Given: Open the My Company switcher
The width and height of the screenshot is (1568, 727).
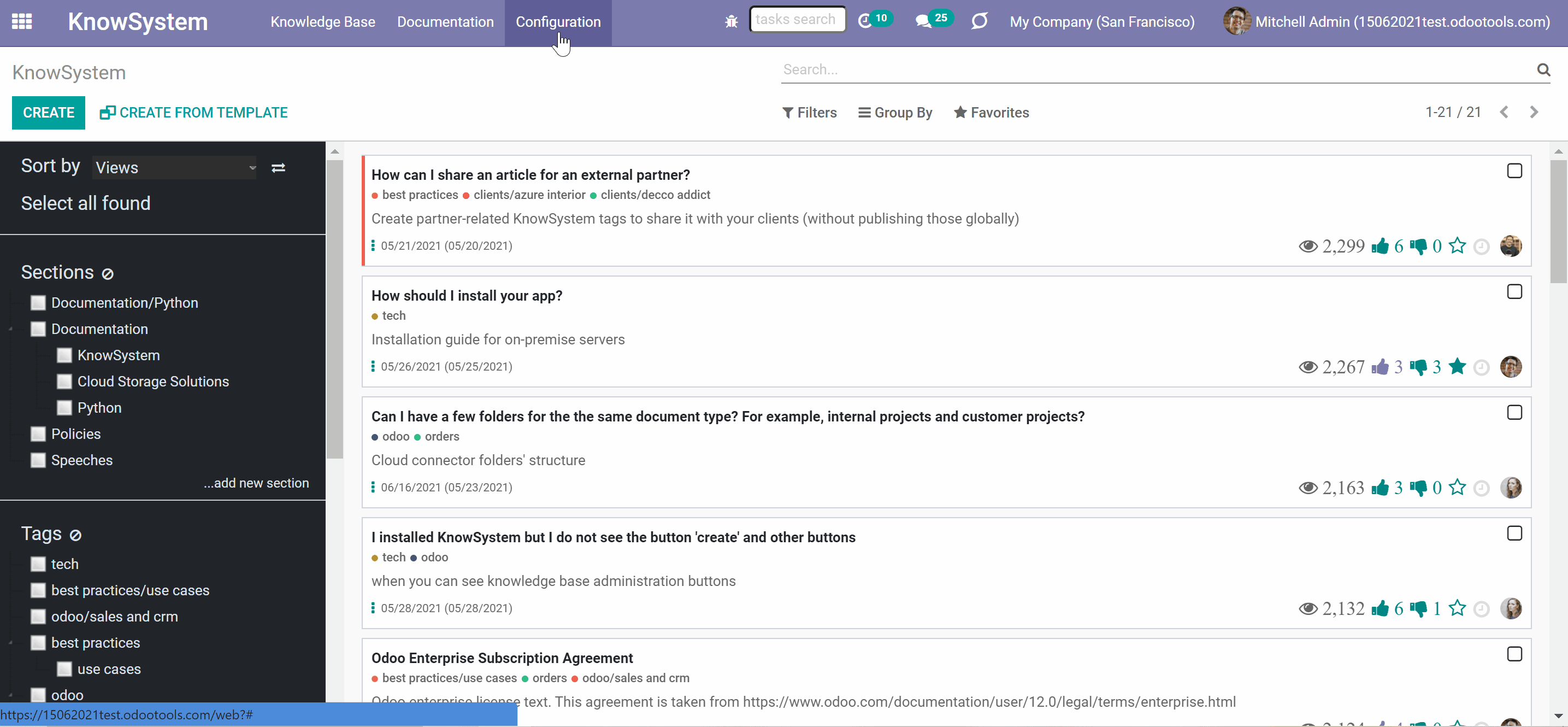Looking at the screenshot, I should click(1102, 22).
